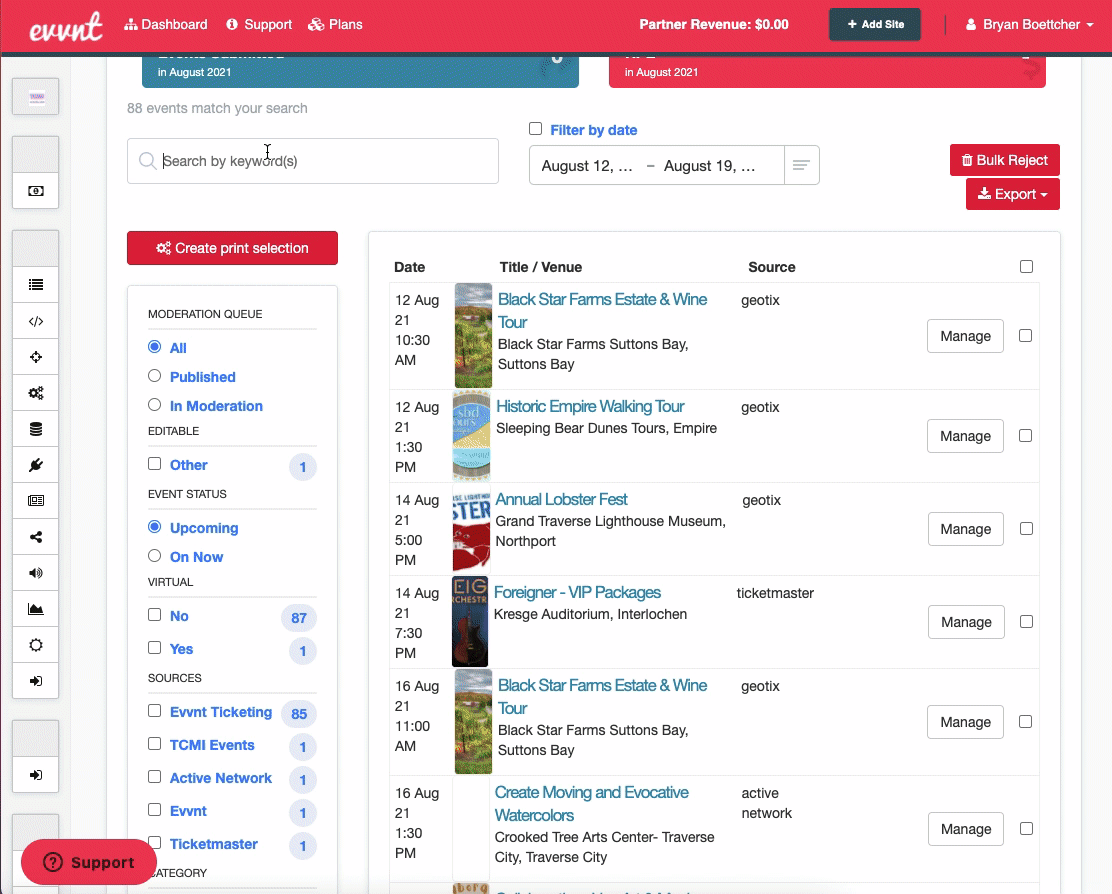
Task: Click Create print selection
Action: click(x=233, y=248)
